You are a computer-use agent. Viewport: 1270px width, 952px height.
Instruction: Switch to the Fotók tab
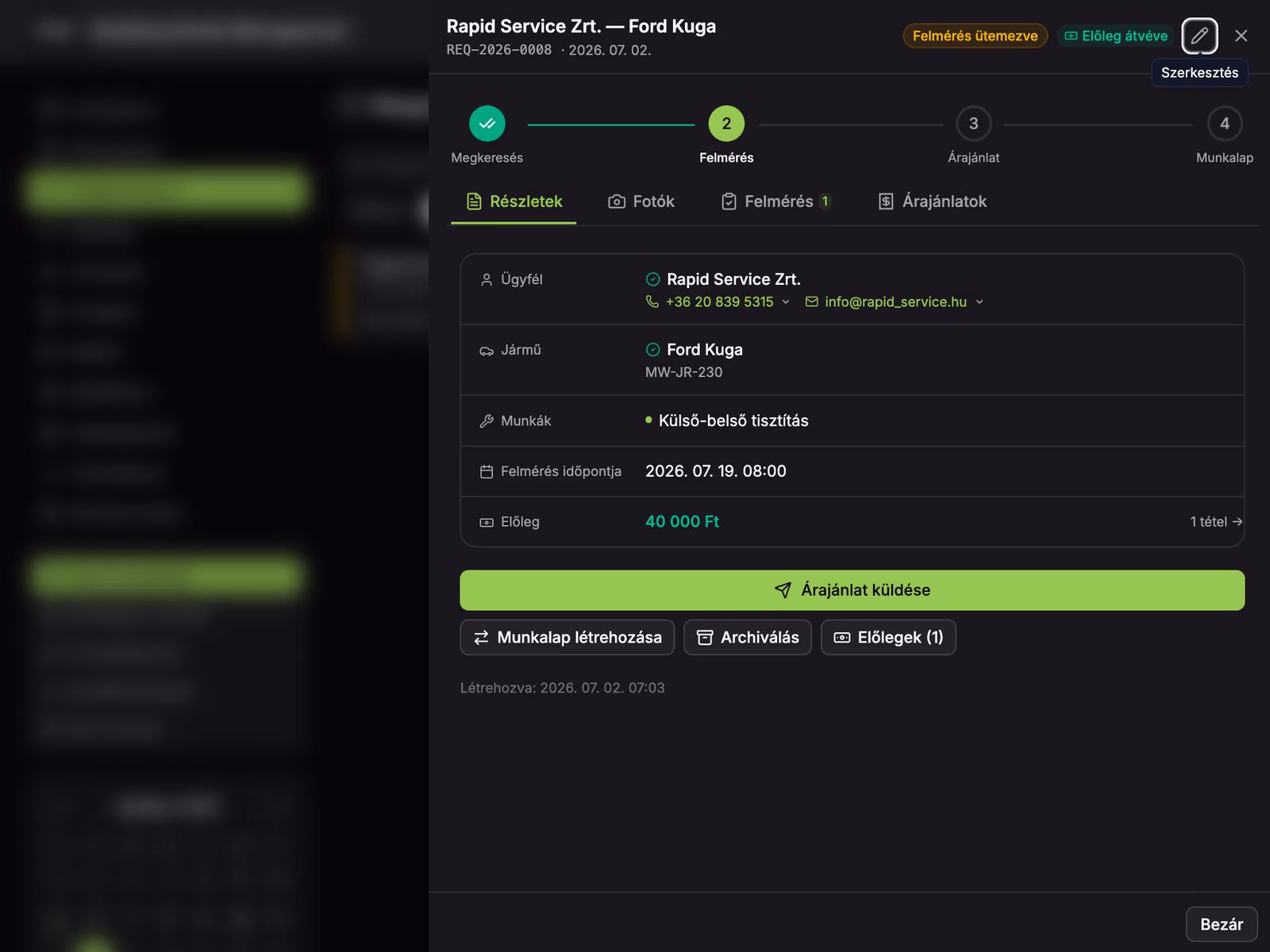[641, 202]
